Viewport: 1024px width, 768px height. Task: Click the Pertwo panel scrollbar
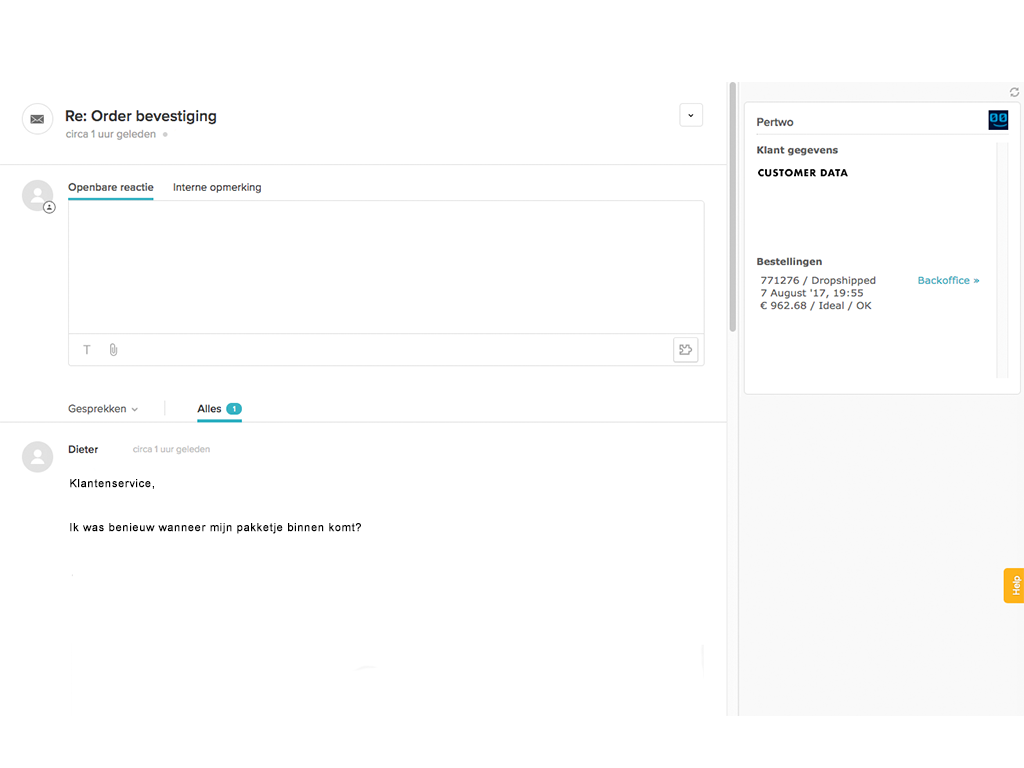coord(1001,260)
